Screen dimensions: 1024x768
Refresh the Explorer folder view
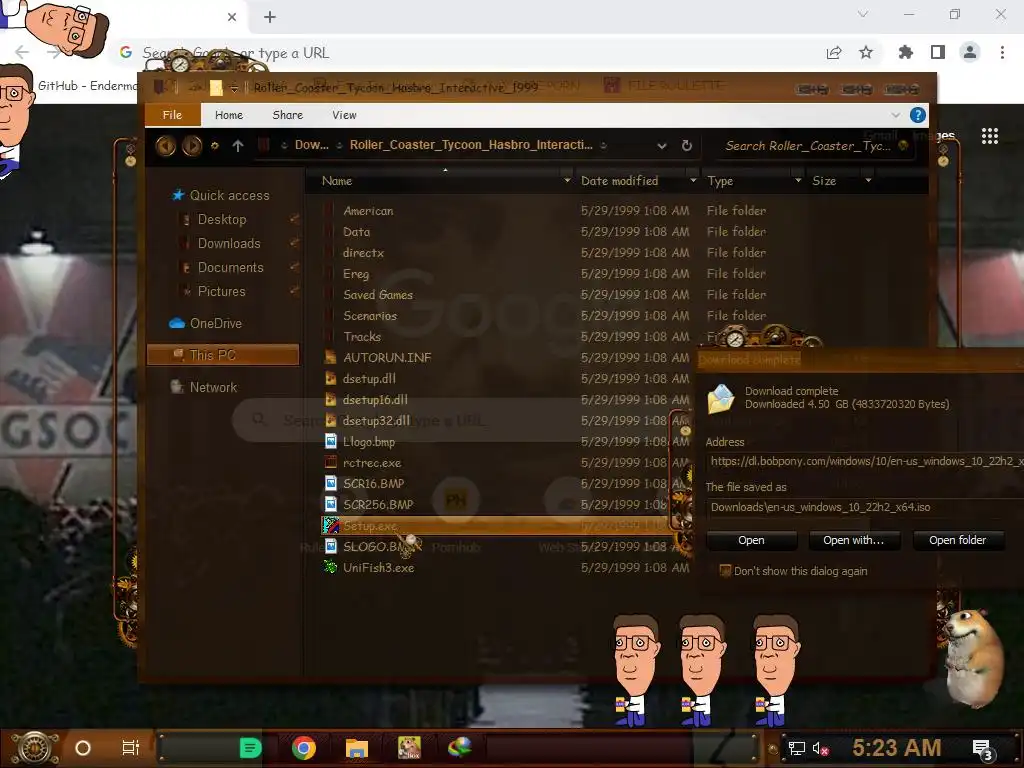click(686, 146)
